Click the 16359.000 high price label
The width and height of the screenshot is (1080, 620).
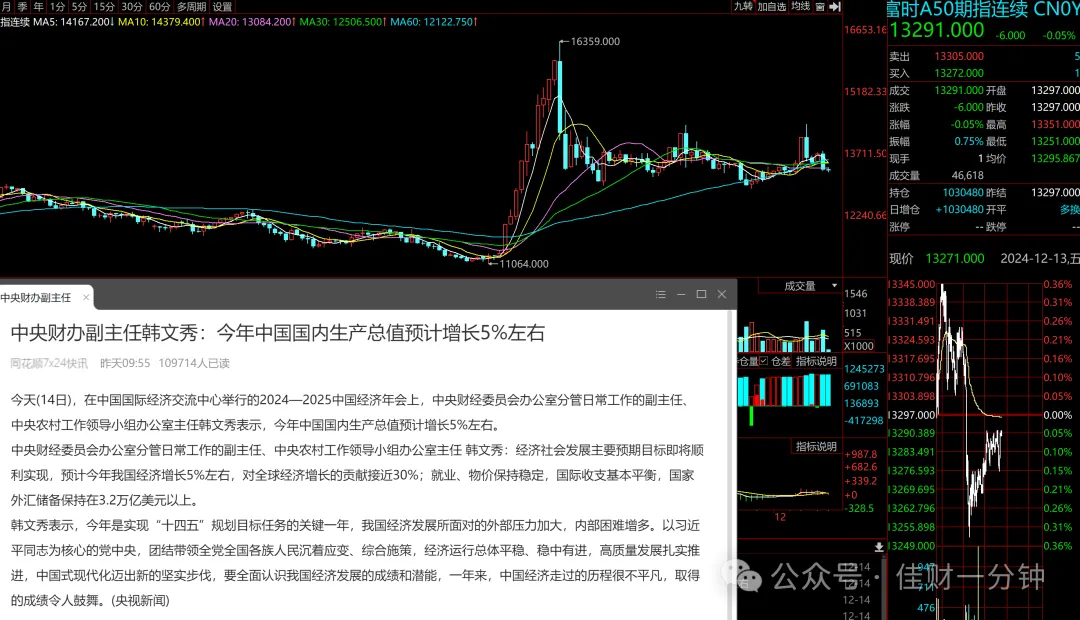coord(595,41)
